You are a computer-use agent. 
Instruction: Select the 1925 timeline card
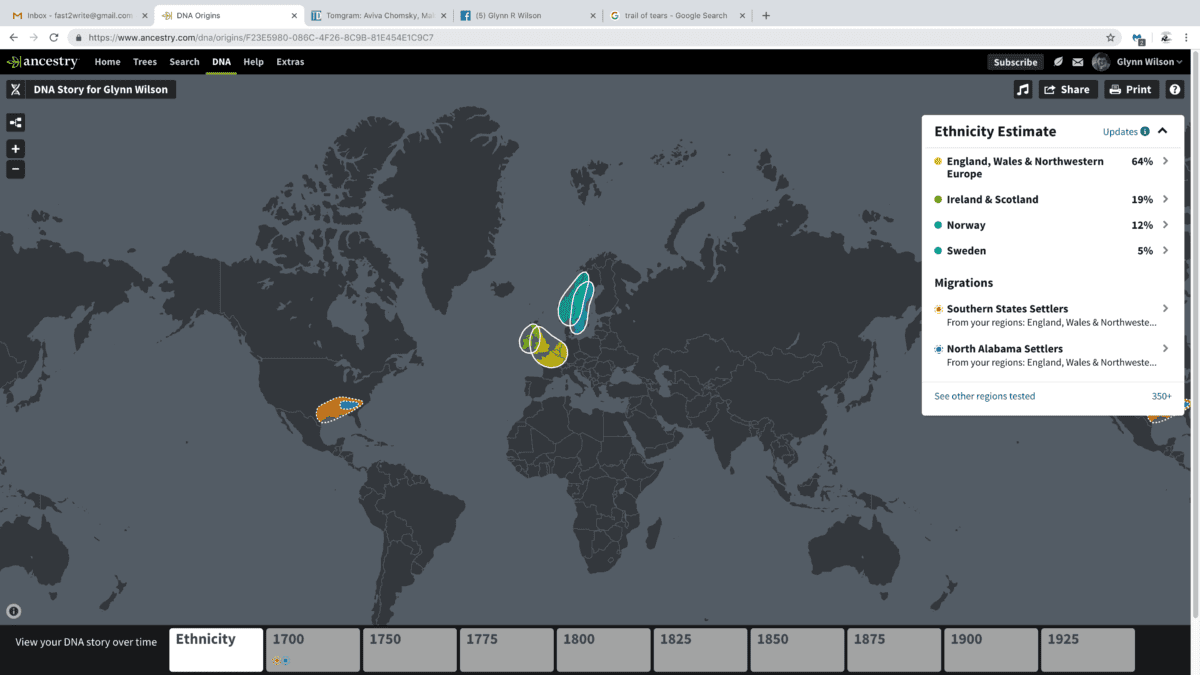(1088, 650)
